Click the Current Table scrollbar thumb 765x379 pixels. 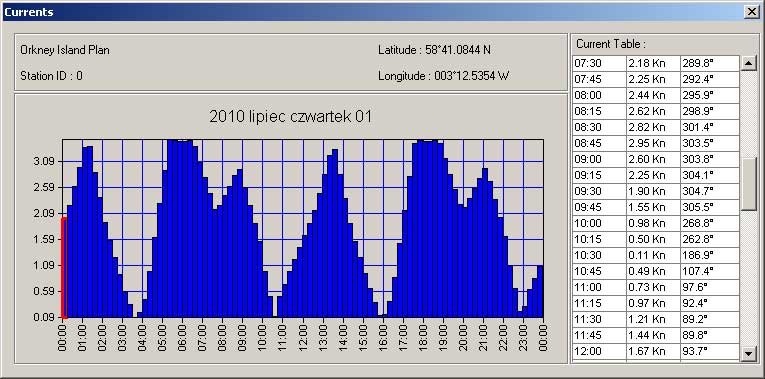[x=748, y=184]
